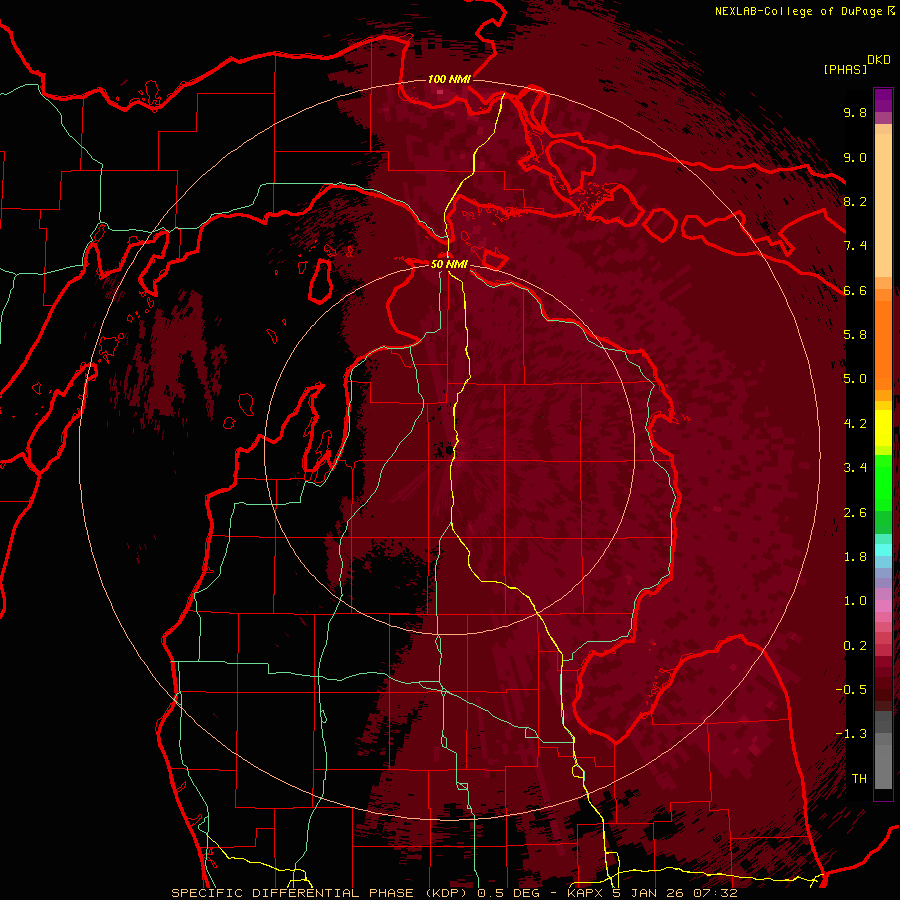The image size is (900, 900).
Task: Click the 3.4 value on color scale
Action: (855, 468)
